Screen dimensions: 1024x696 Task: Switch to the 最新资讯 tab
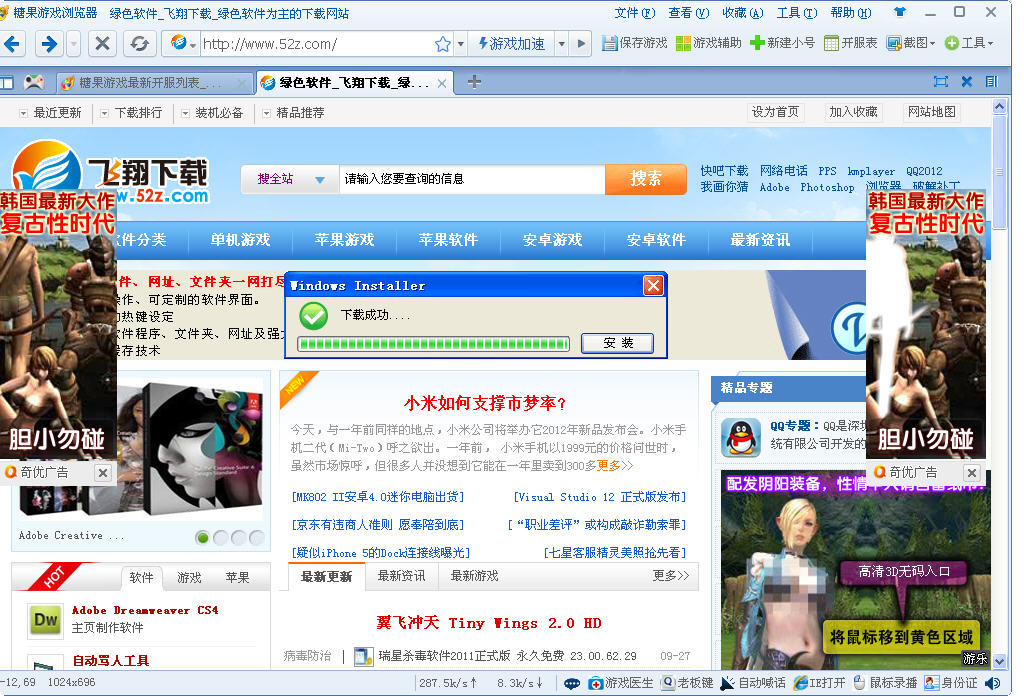pos(401,576)
